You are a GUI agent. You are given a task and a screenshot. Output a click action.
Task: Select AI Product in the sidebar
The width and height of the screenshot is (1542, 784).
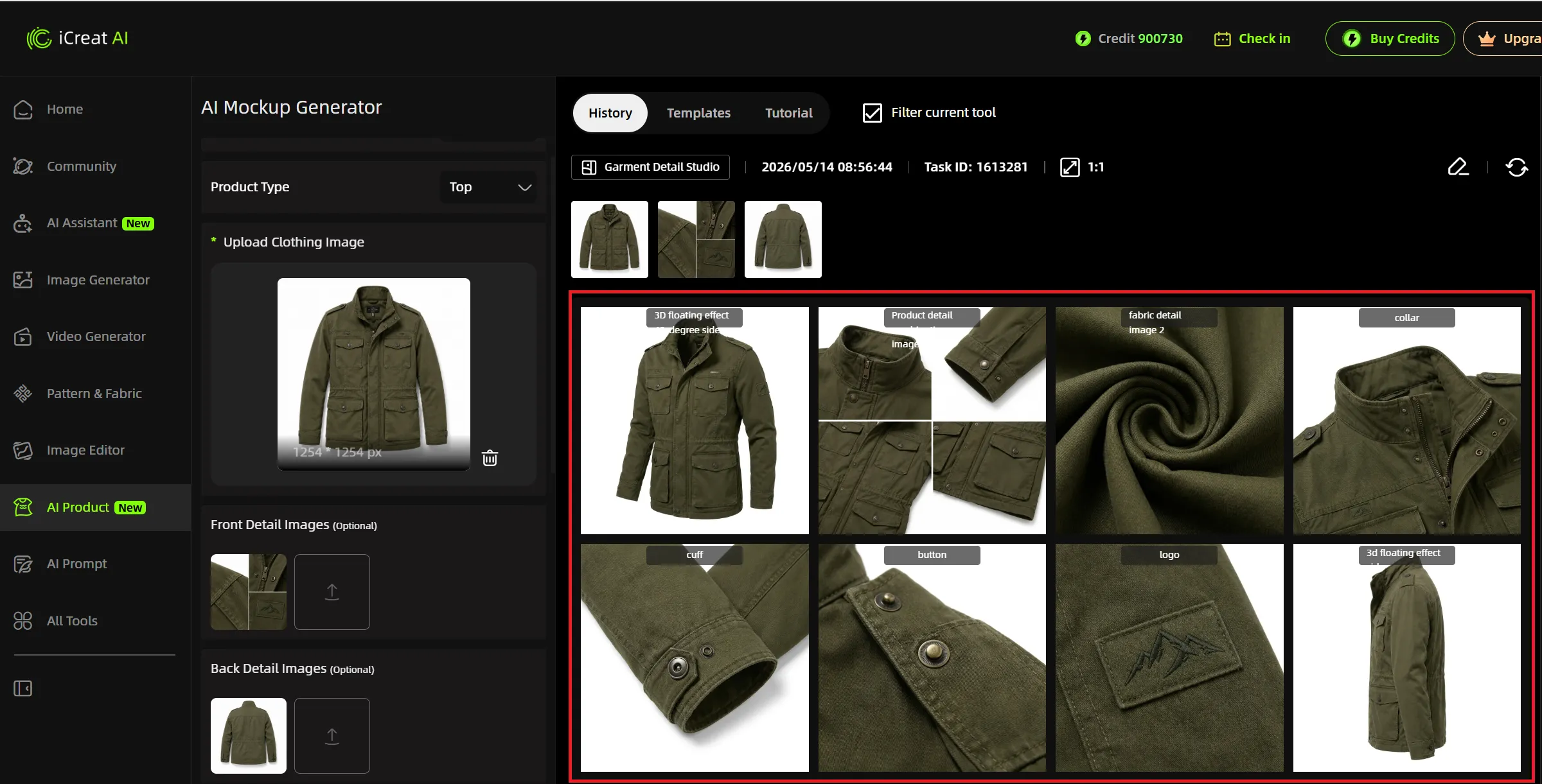[95, 507]
